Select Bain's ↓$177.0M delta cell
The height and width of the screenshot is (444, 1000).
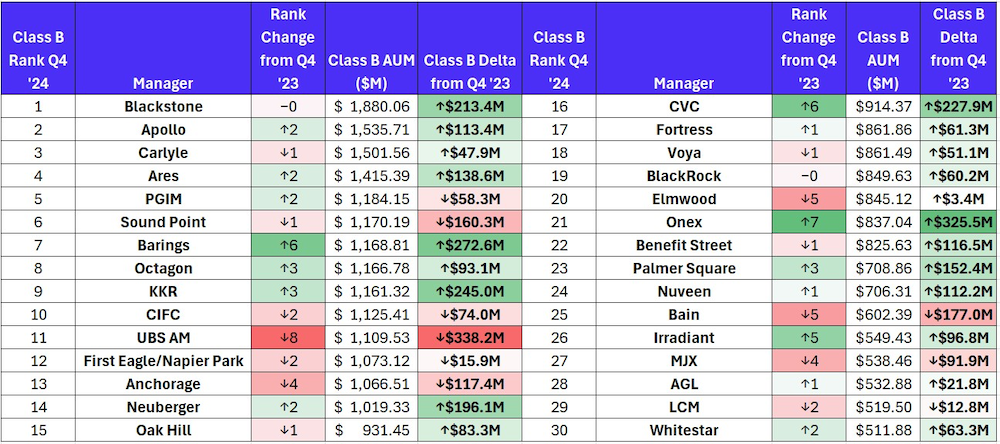957,315
